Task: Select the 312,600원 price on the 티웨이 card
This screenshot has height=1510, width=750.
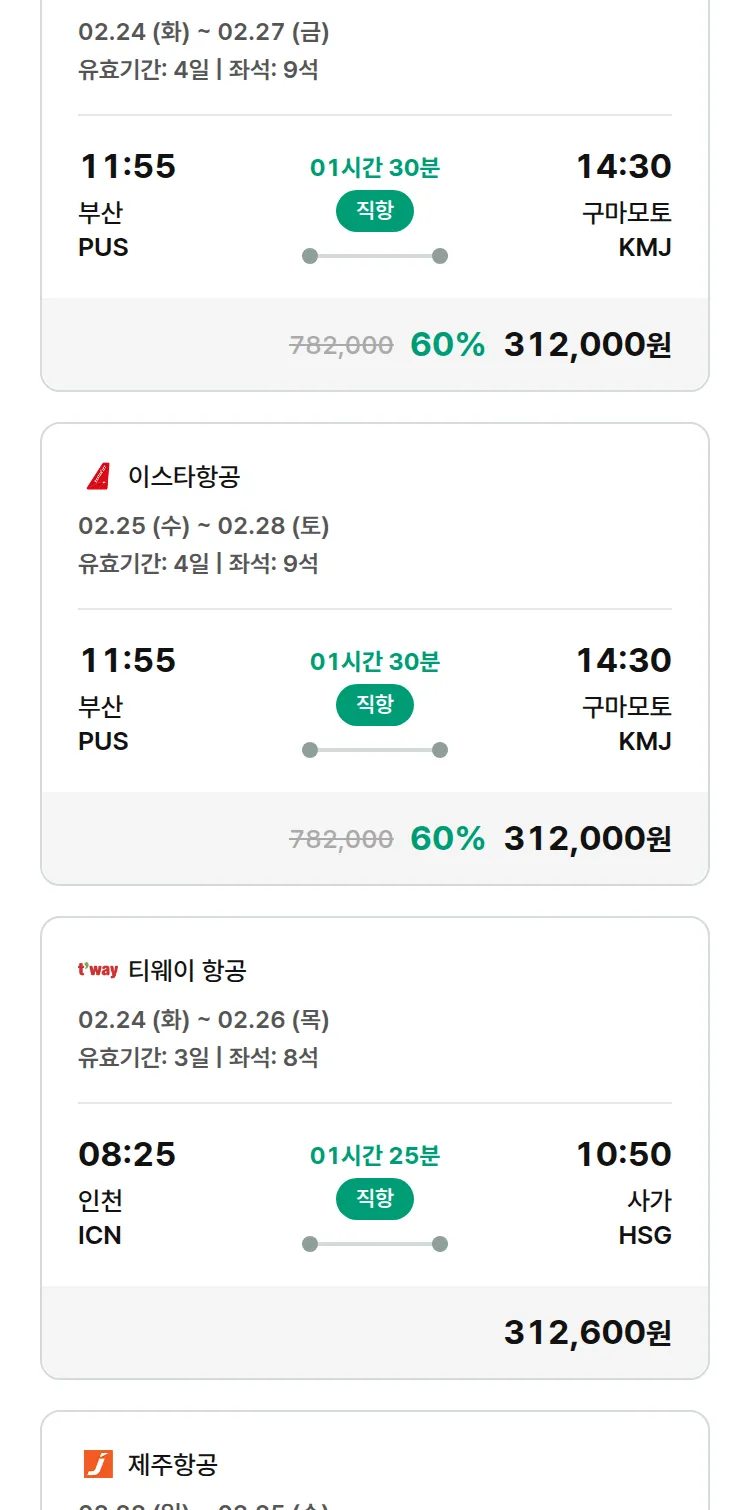Action: [587, 1333]
